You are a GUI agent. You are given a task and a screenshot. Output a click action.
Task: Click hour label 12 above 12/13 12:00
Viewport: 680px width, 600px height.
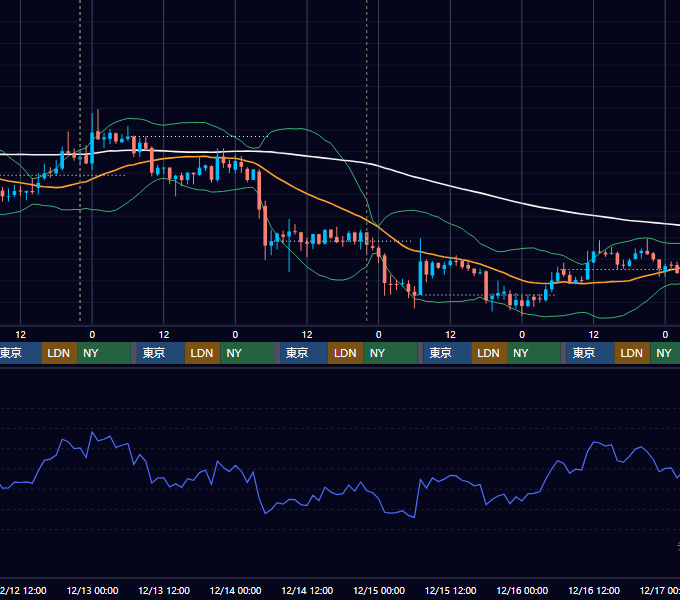coord(164,335)
